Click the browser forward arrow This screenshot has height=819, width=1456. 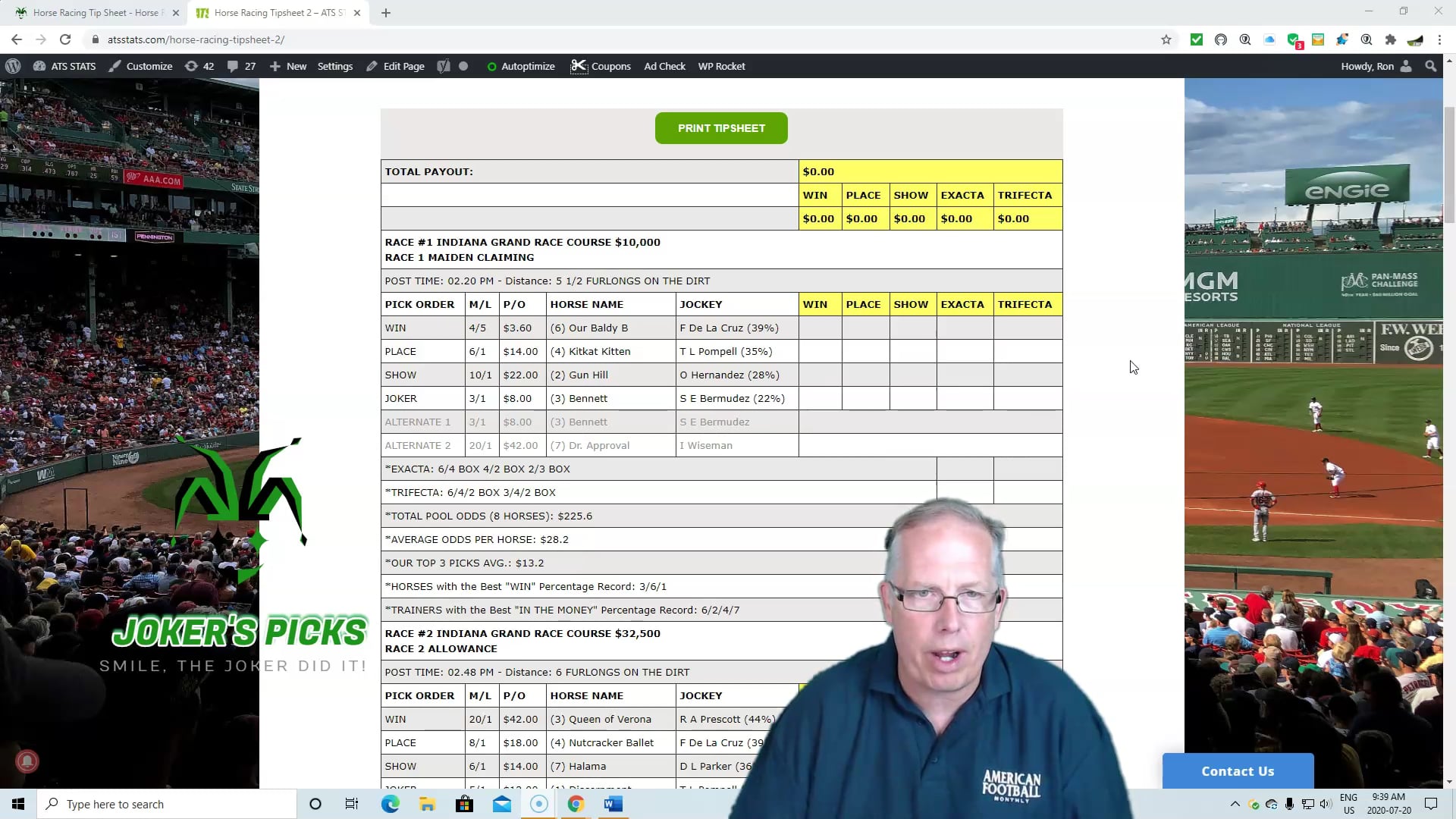[41, 39]
